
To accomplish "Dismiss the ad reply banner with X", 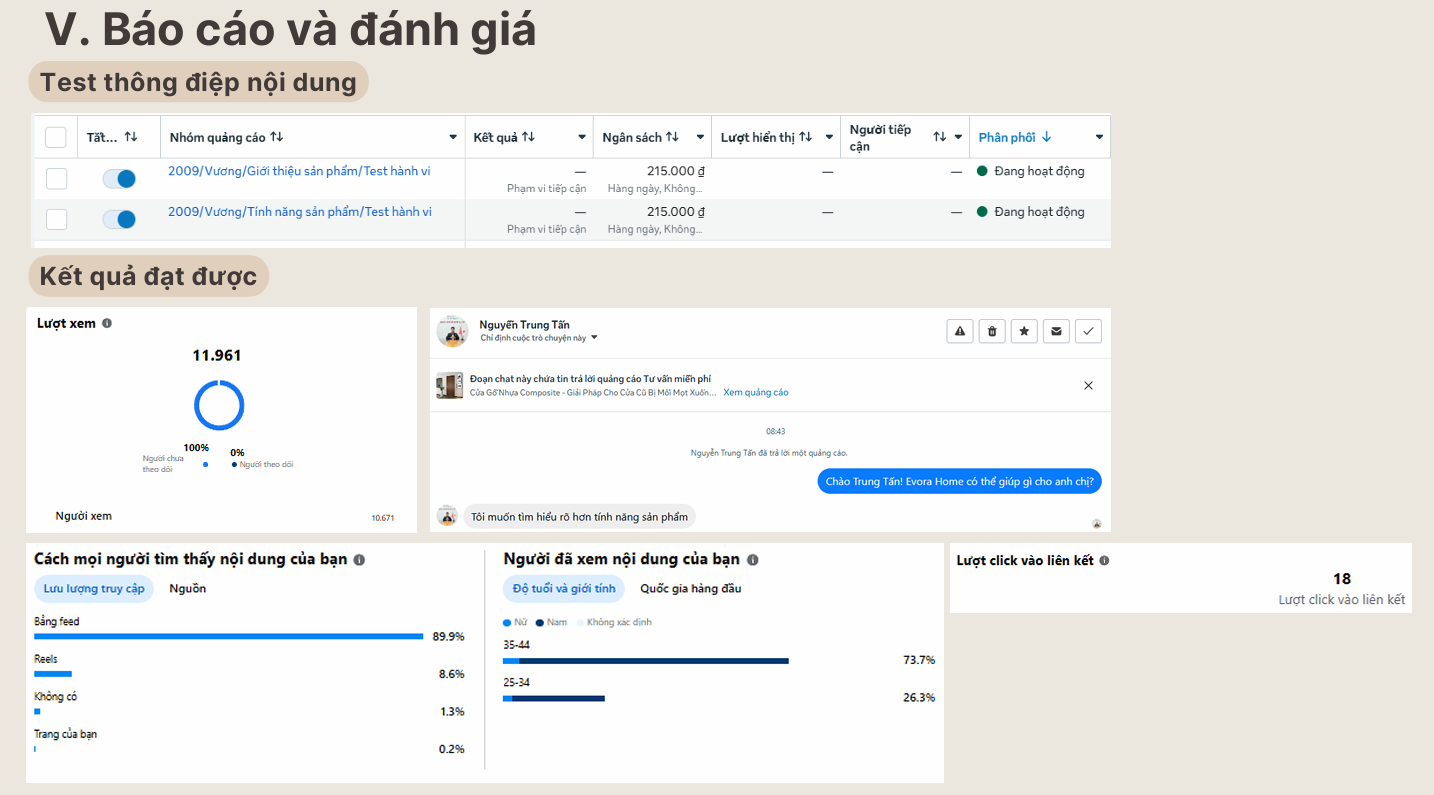I will point(1089,386).
